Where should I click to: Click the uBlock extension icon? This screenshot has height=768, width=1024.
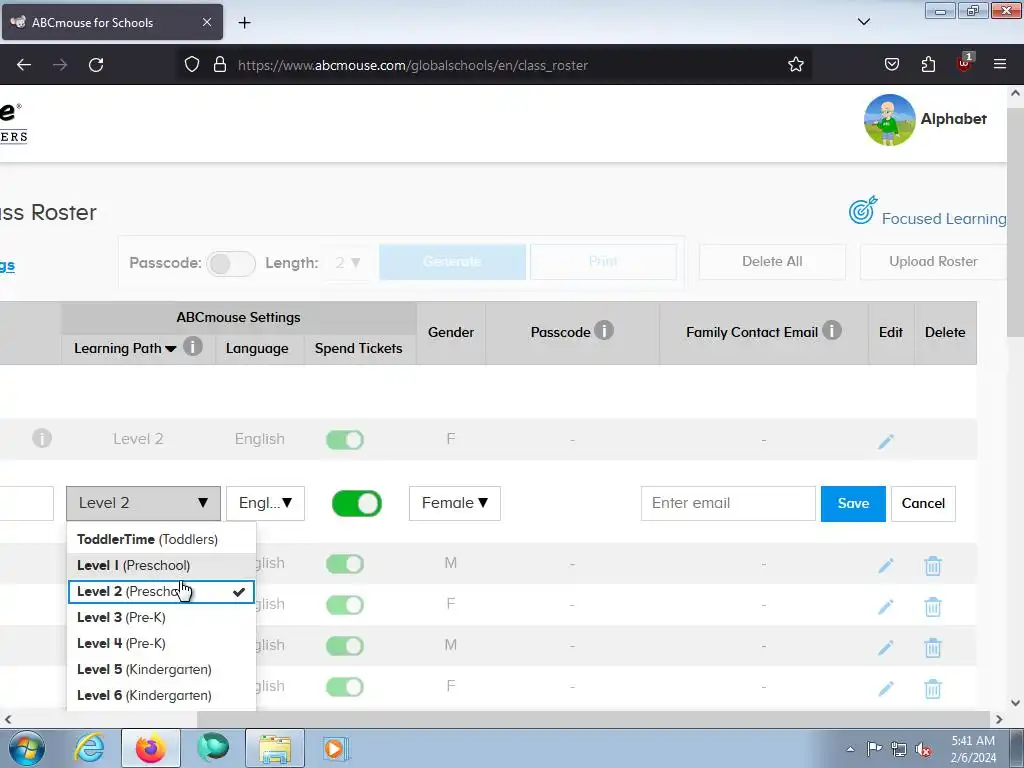coord(964,63)
